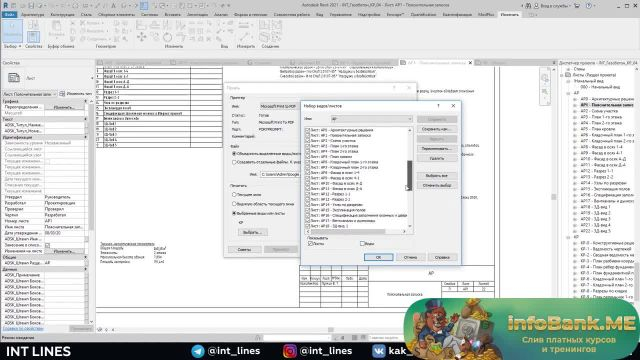
Task: Click the Measure tool icon
Action: (x=244, y=25)
